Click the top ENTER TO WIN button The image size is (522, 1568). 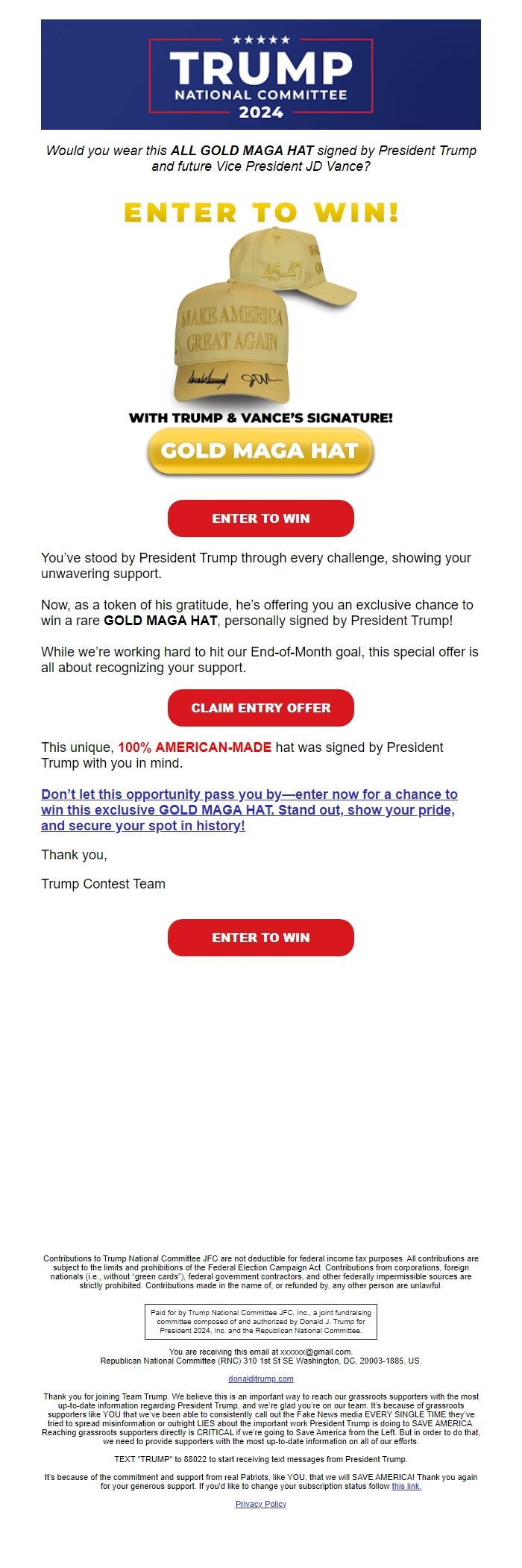260,518
